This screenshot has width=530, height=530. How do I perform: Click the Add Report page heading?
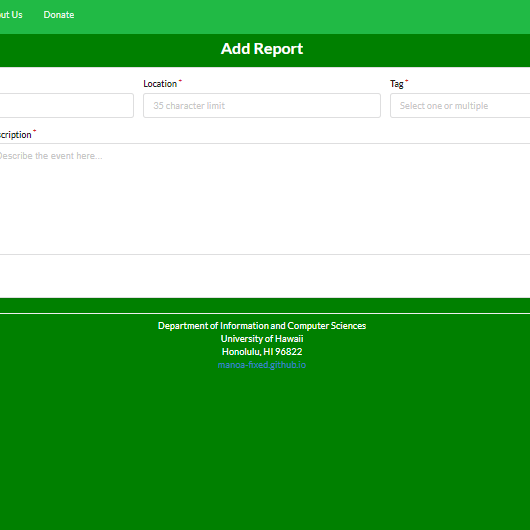[262, 49]
